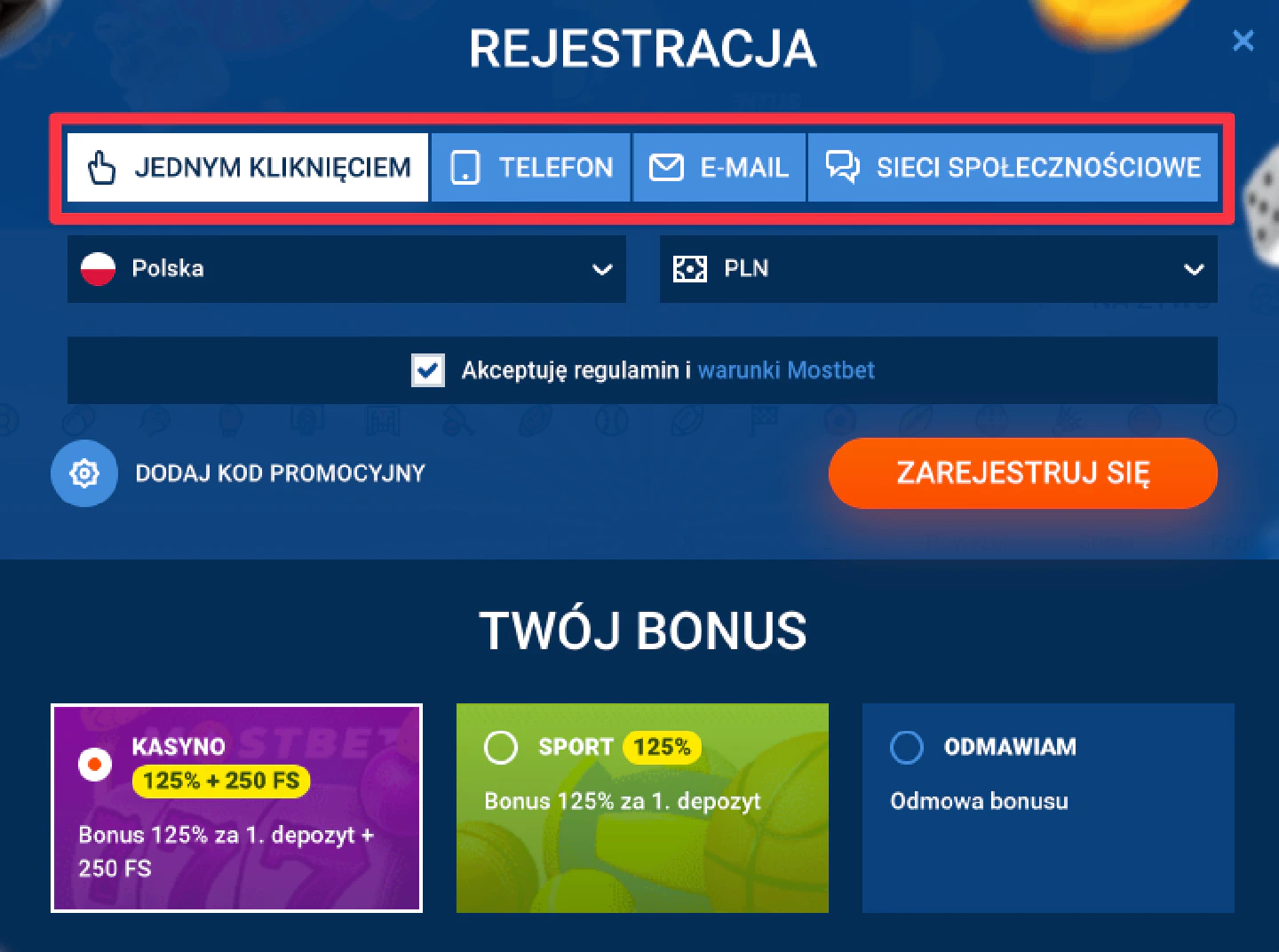Open the PLN currency dropdown
Screen dimensions: 1279x952
(x=938, y=268)
